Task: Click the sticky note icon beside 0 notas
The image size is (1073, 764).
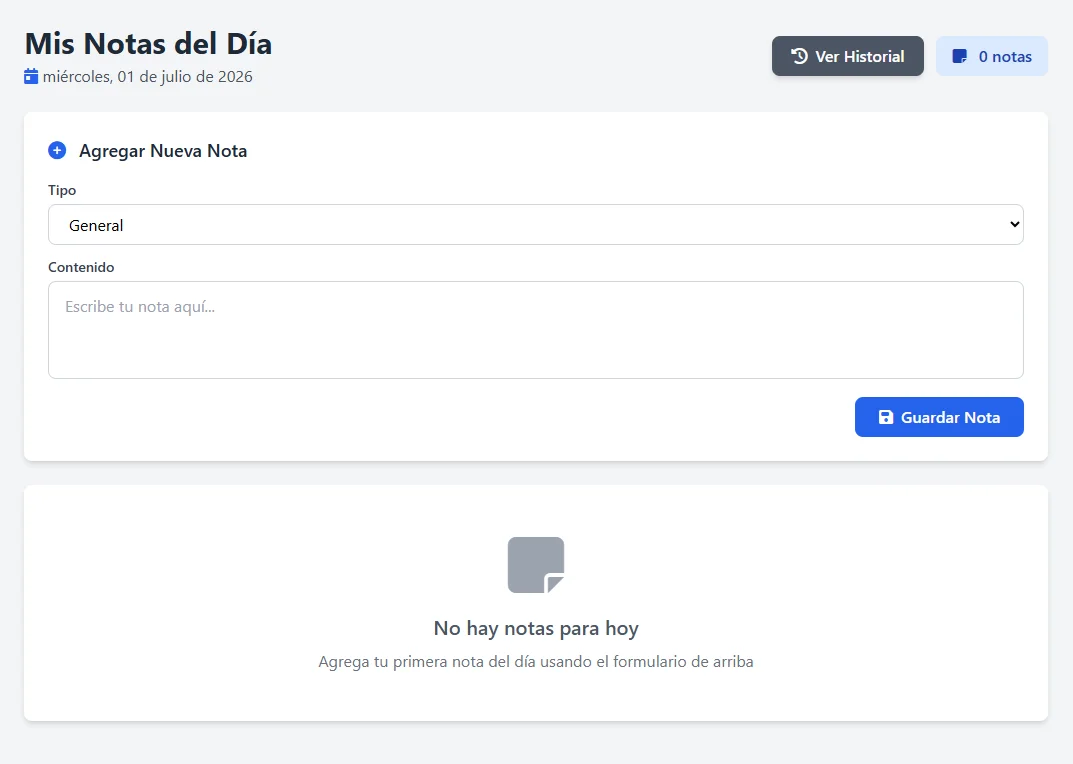Action: click(x=960, y=56)
